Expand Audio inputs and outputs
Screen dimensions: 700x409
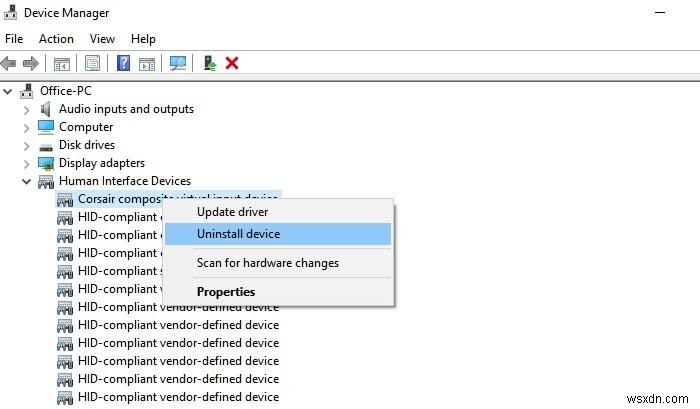pos(27,109)
